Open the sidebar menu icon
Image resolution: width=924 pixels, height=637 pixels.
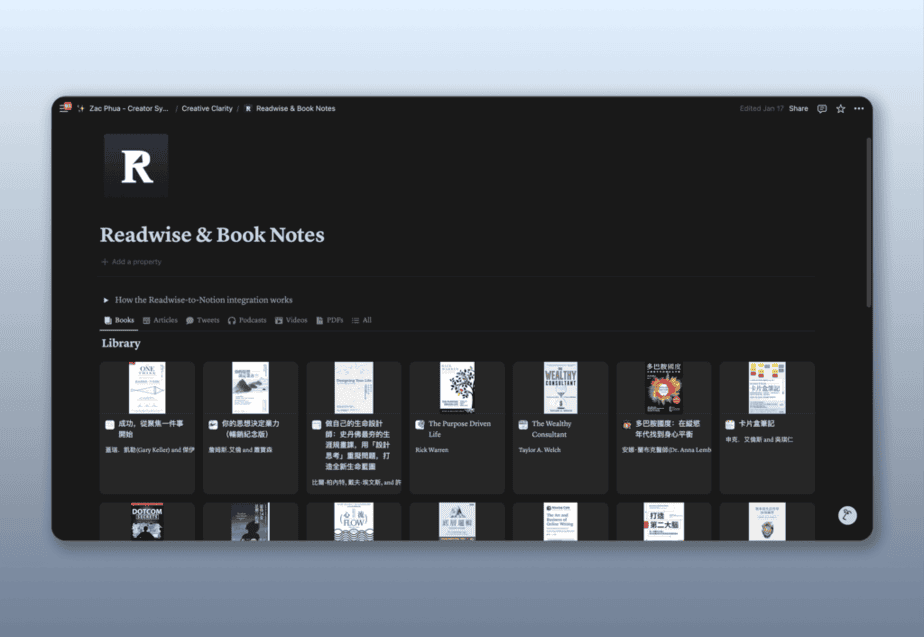64,108
